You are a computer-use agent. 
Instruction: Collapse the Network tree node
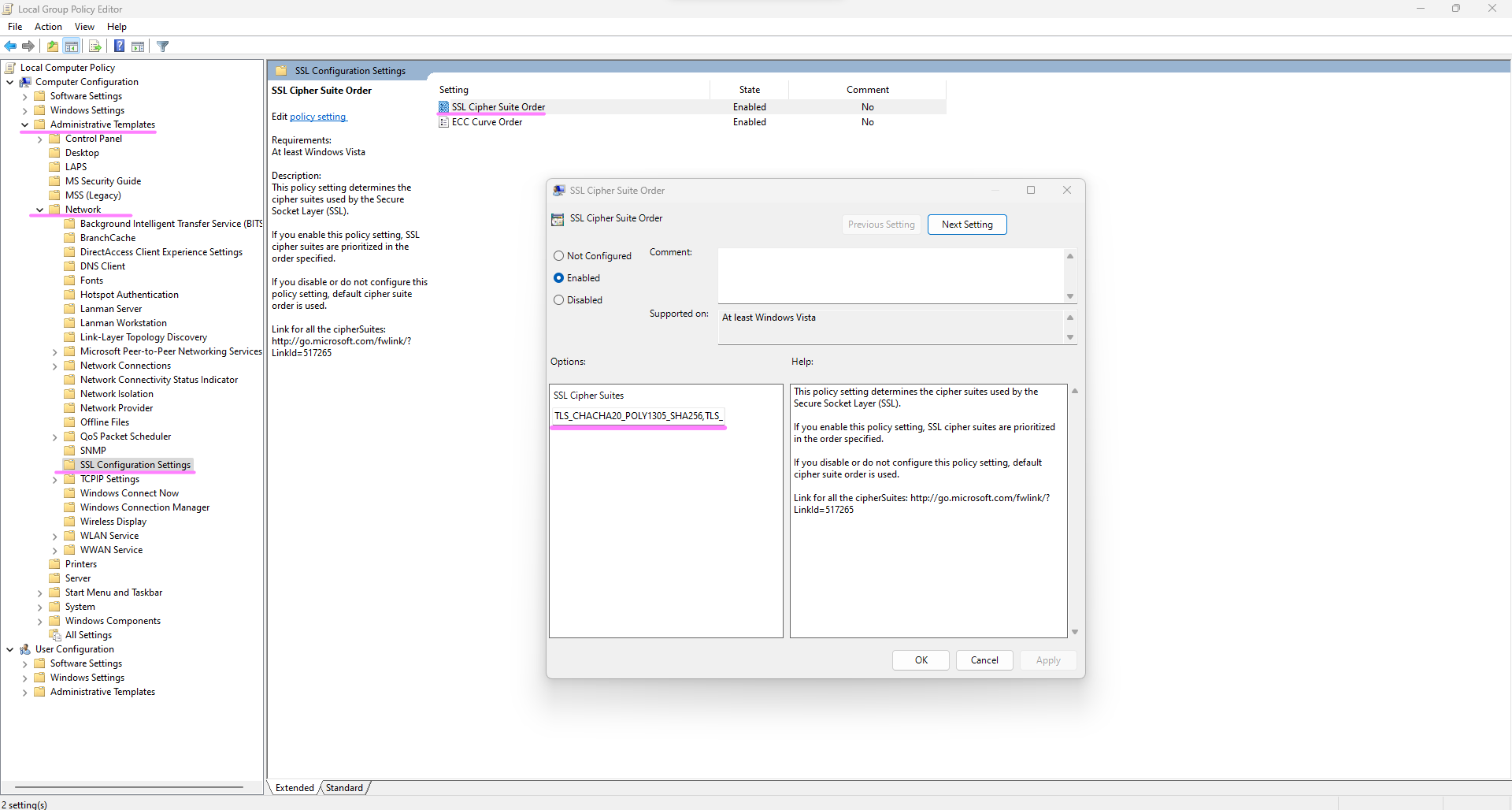coord(39,209)
